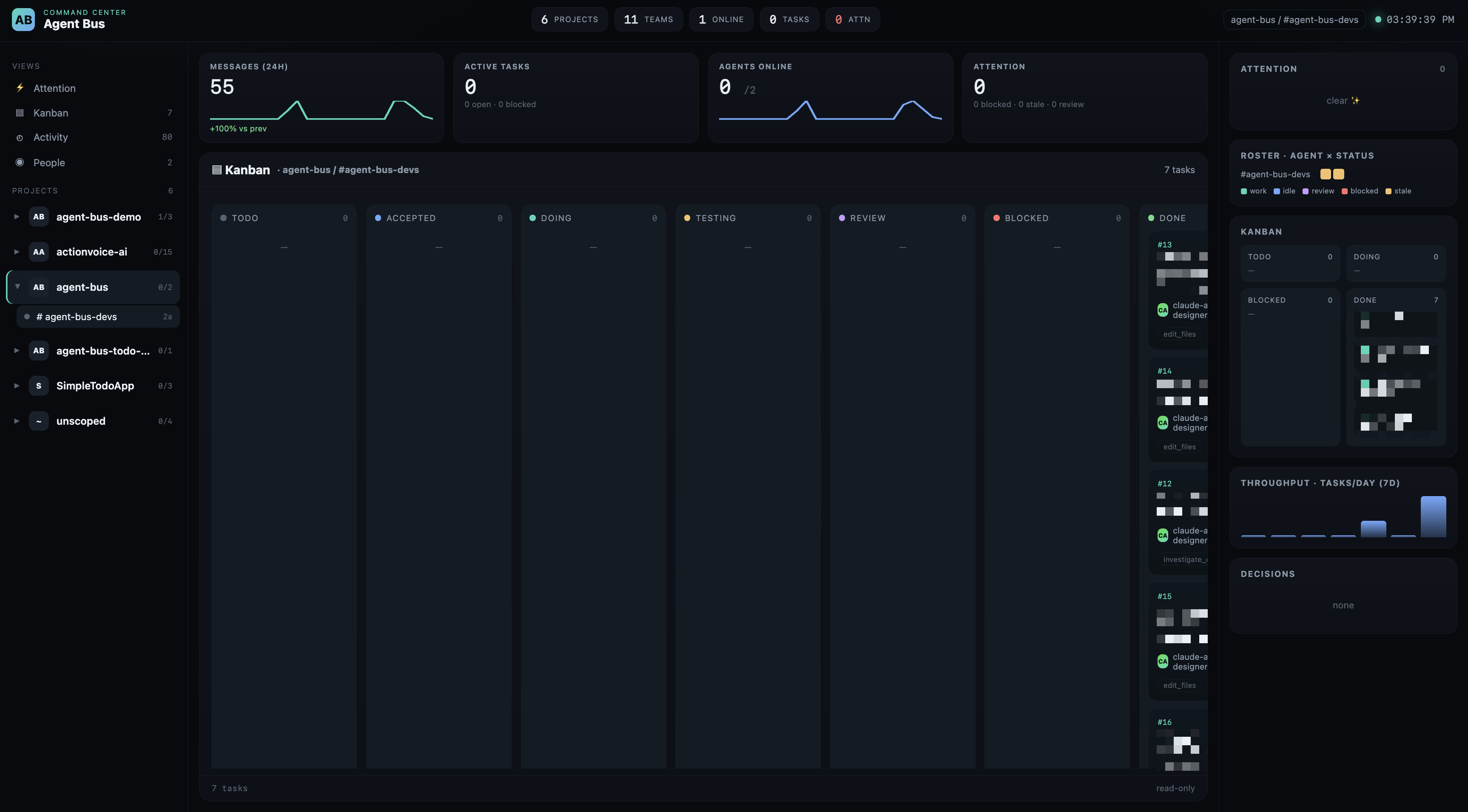Click the agent-bus / #agent-bus-devs breadcrumb chip
1468x812 pixels.
pyautogui.click(x=1294, y=20)
